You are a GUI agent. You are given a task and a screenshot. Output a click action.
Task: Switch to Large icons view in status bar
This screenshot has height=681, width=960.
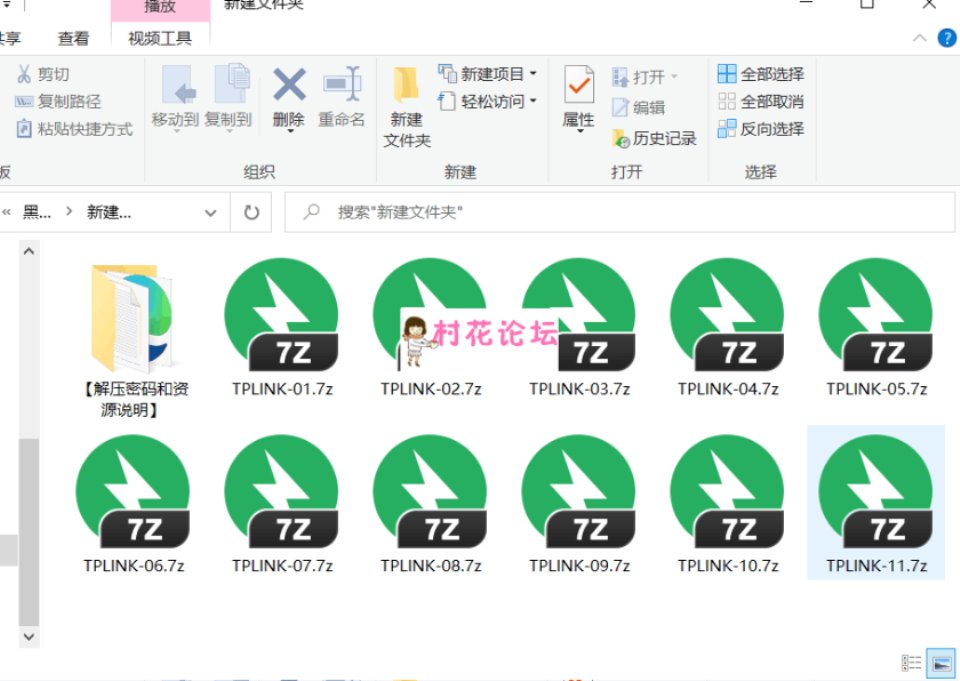940,663
